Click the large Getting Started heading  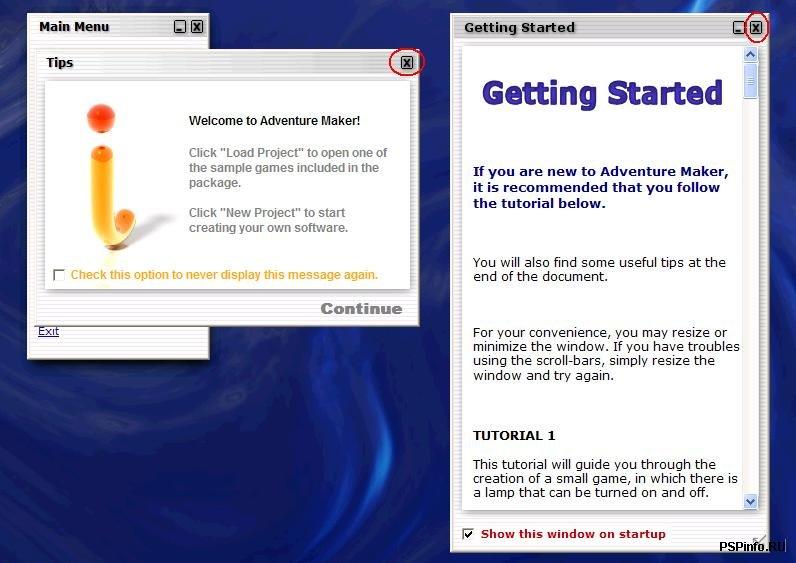click(602, 94)
